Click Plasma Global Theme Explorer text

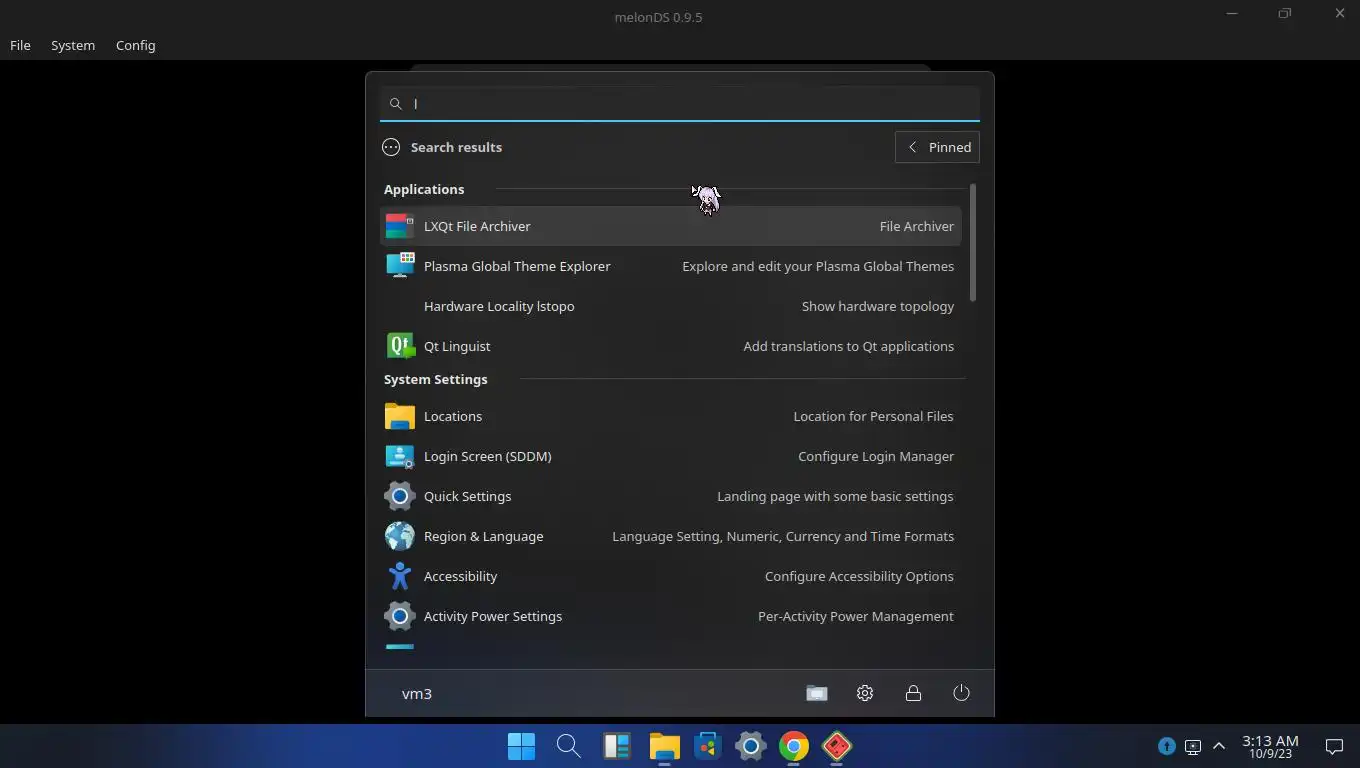click(x=517, y=266)
